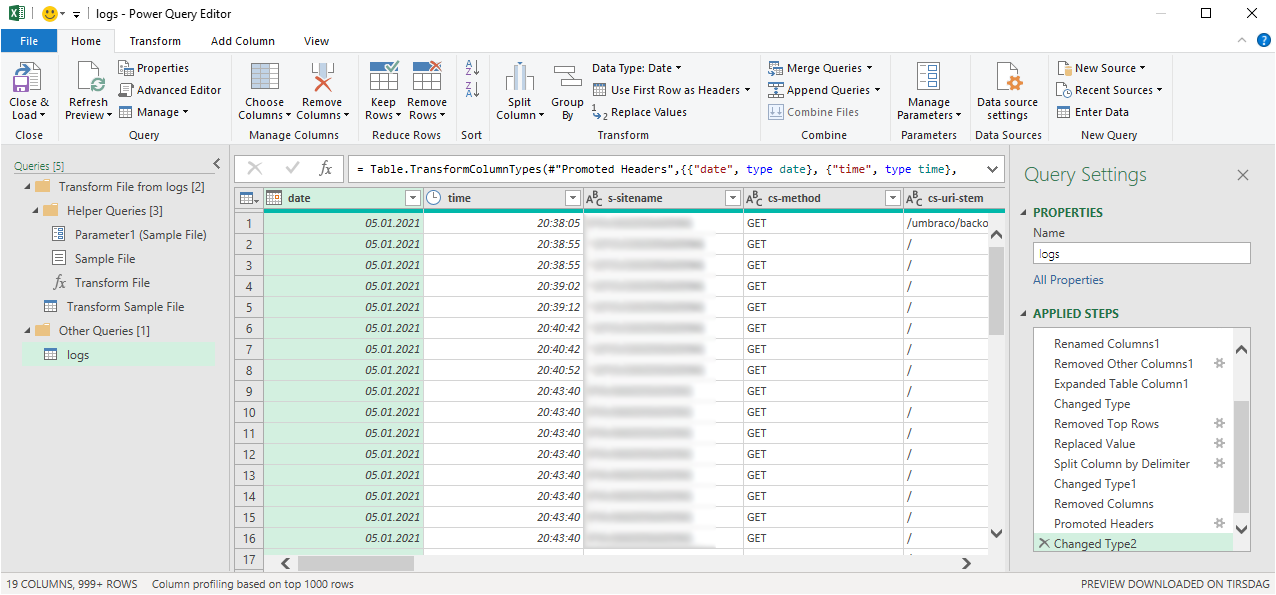Viewport: 1276px width, 595px height.
Task: Open settings gear for Split Column by Delimiter
Action: [1220, 464]
